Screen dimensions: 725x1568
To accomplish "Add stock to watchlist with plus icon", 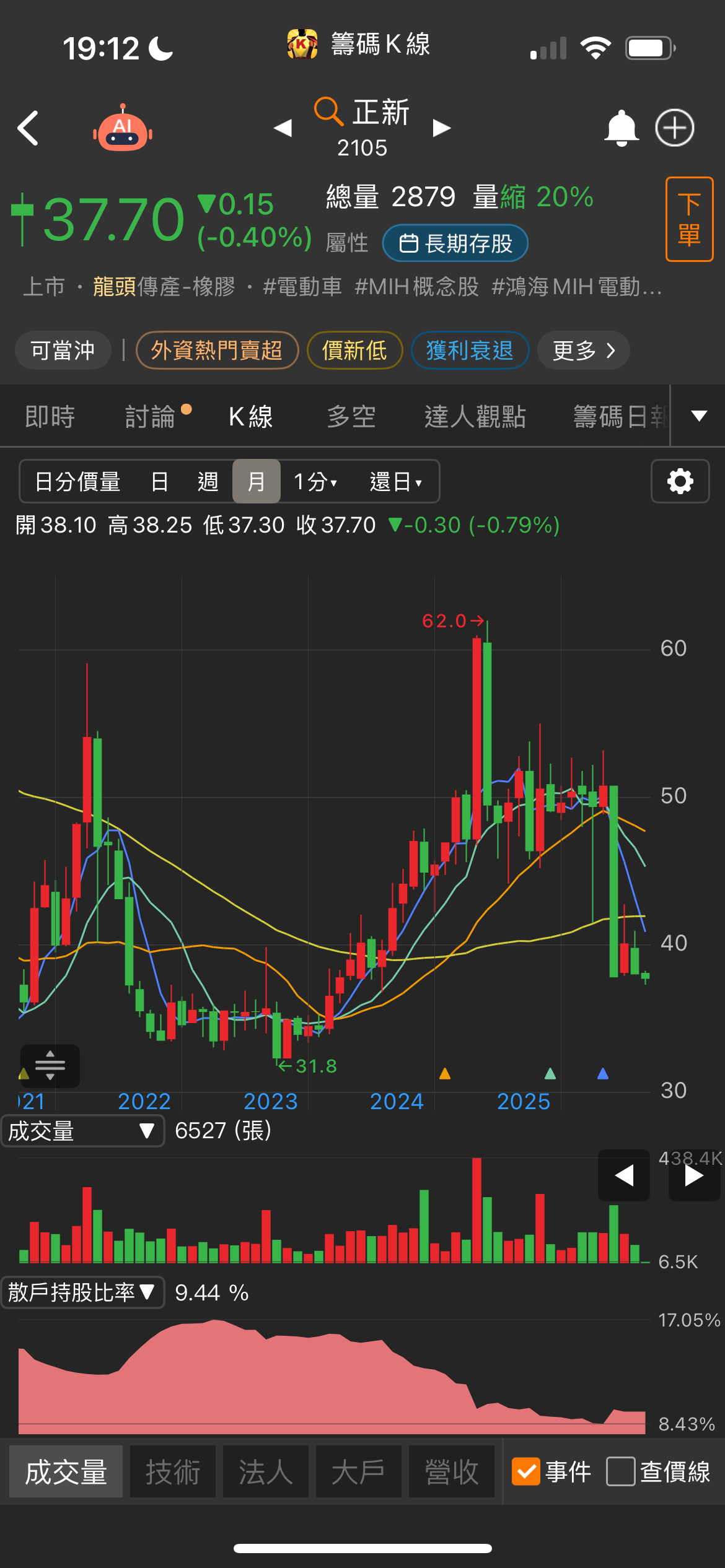I will 675,128.
